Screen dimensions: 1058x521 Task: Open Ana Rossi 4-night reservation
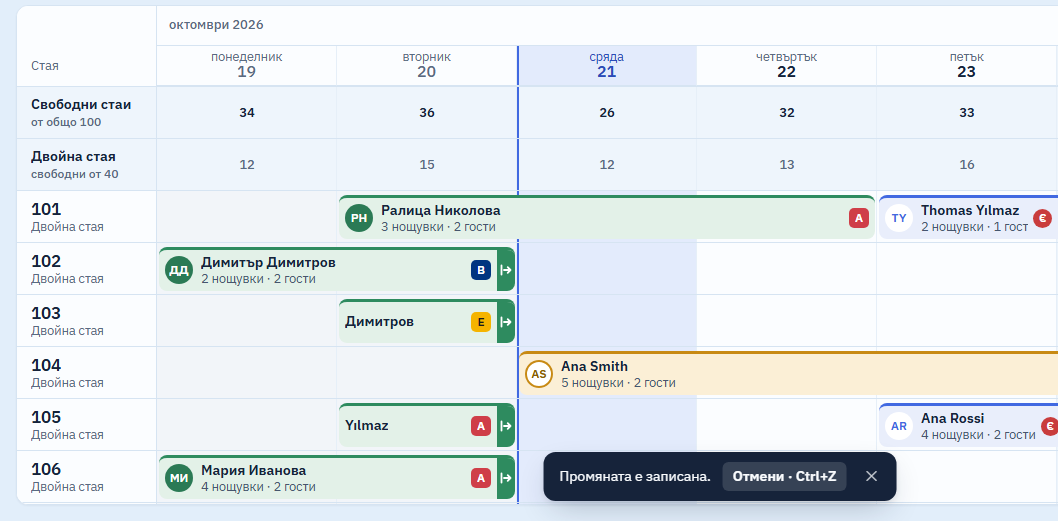968,425
